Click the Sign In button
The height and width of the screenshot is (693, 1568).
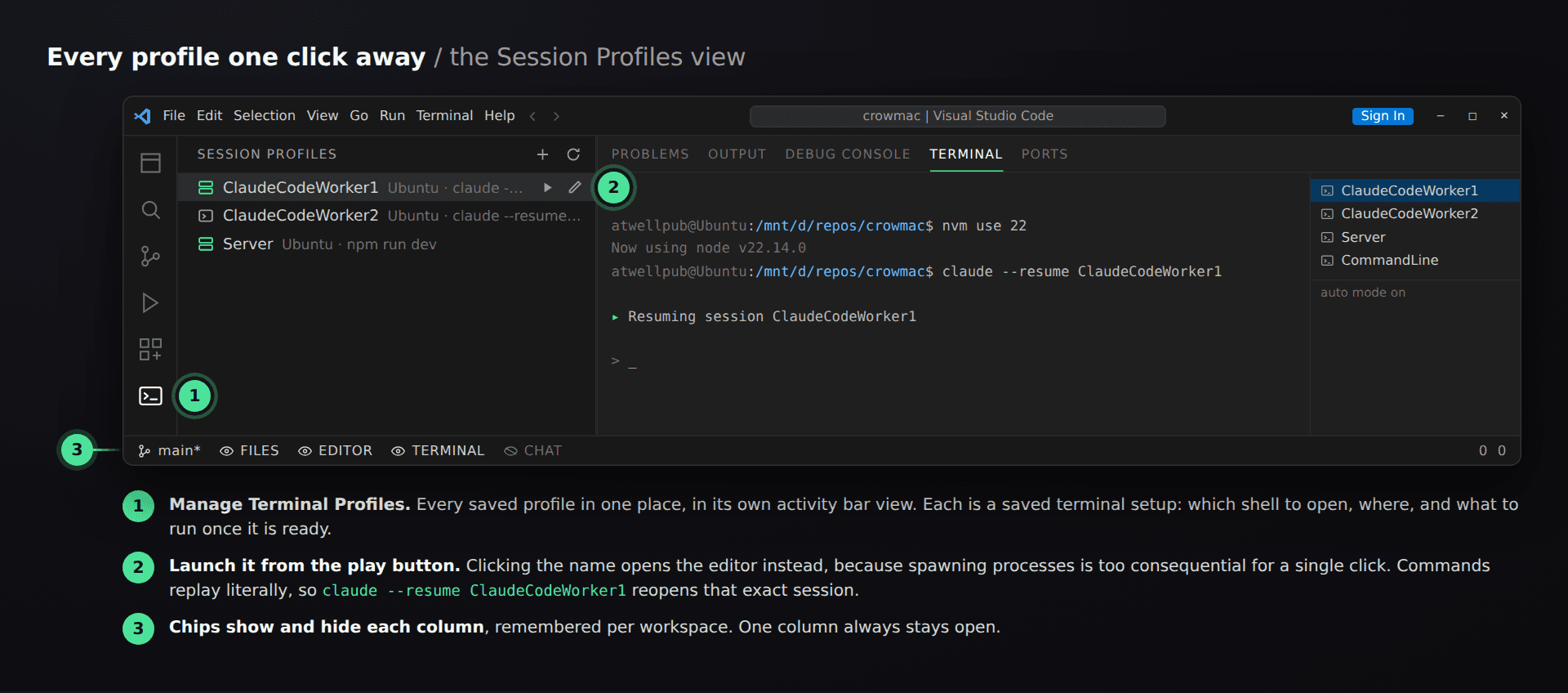(1383, 116)
